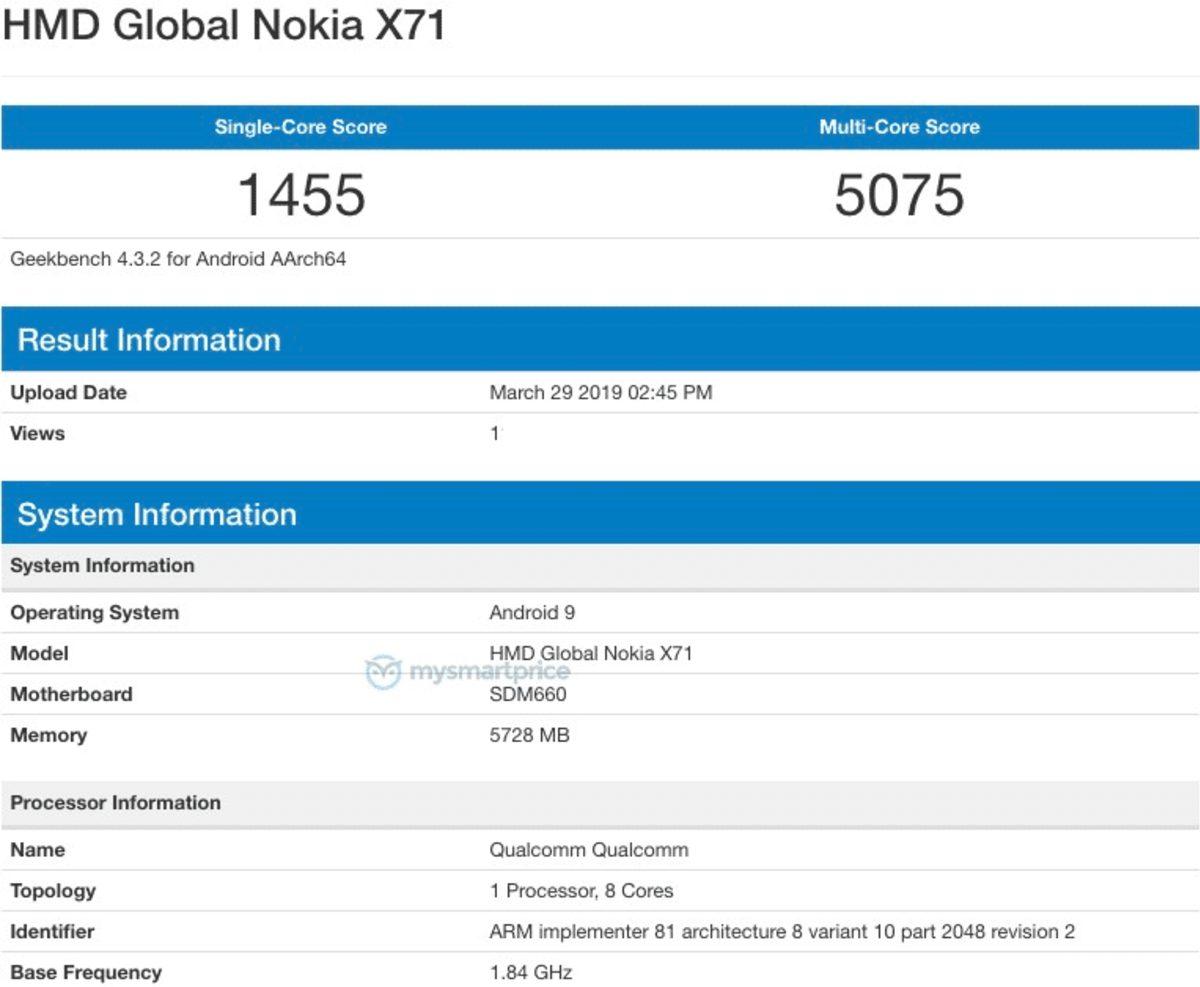The height and width of the screenshot is (987, 1200).
Task: Click the owl icon in the watermark
Action: (x=382, y=670)
